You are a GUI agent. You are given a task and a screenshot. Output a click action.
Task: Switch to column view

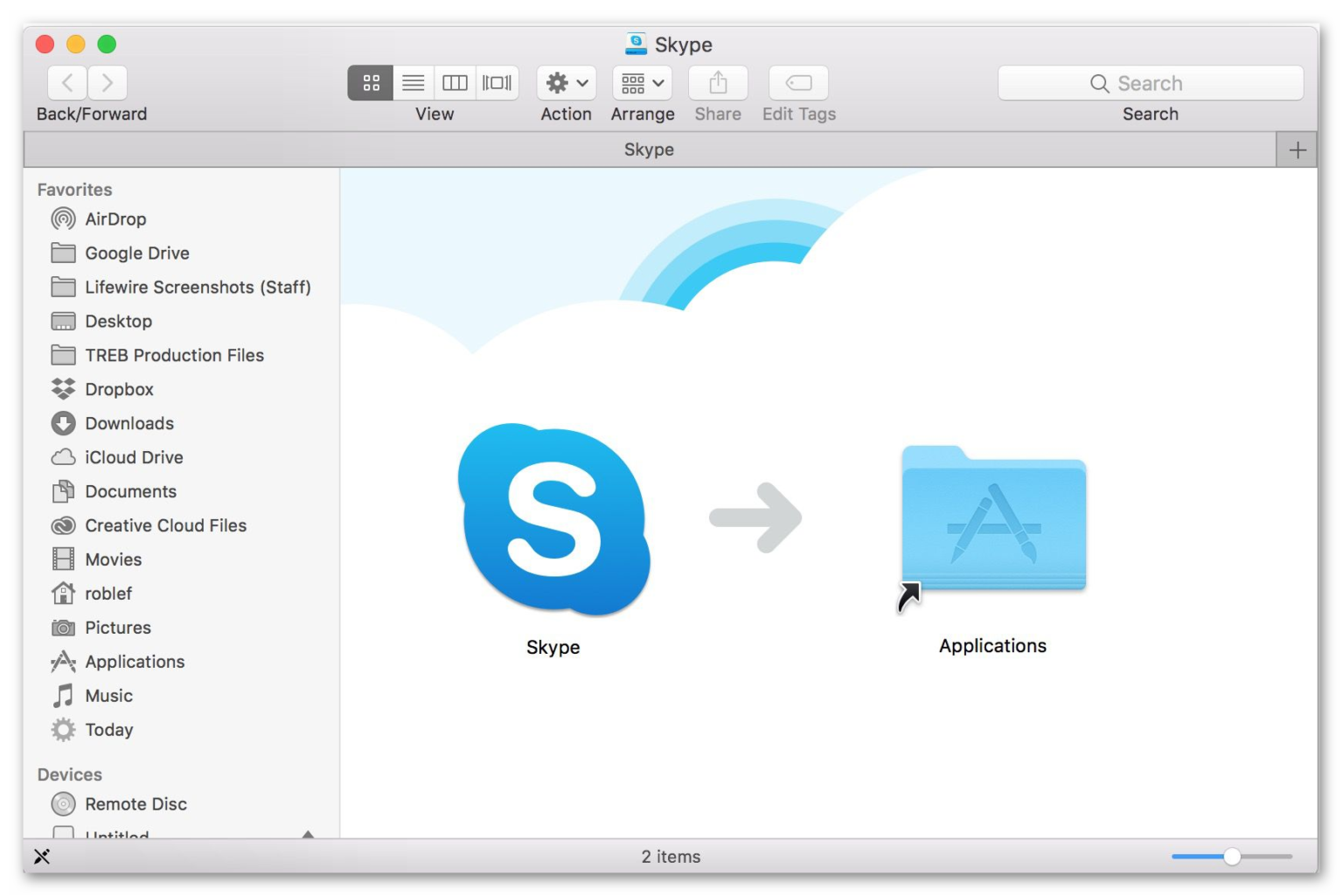click(x=455, y=83)
